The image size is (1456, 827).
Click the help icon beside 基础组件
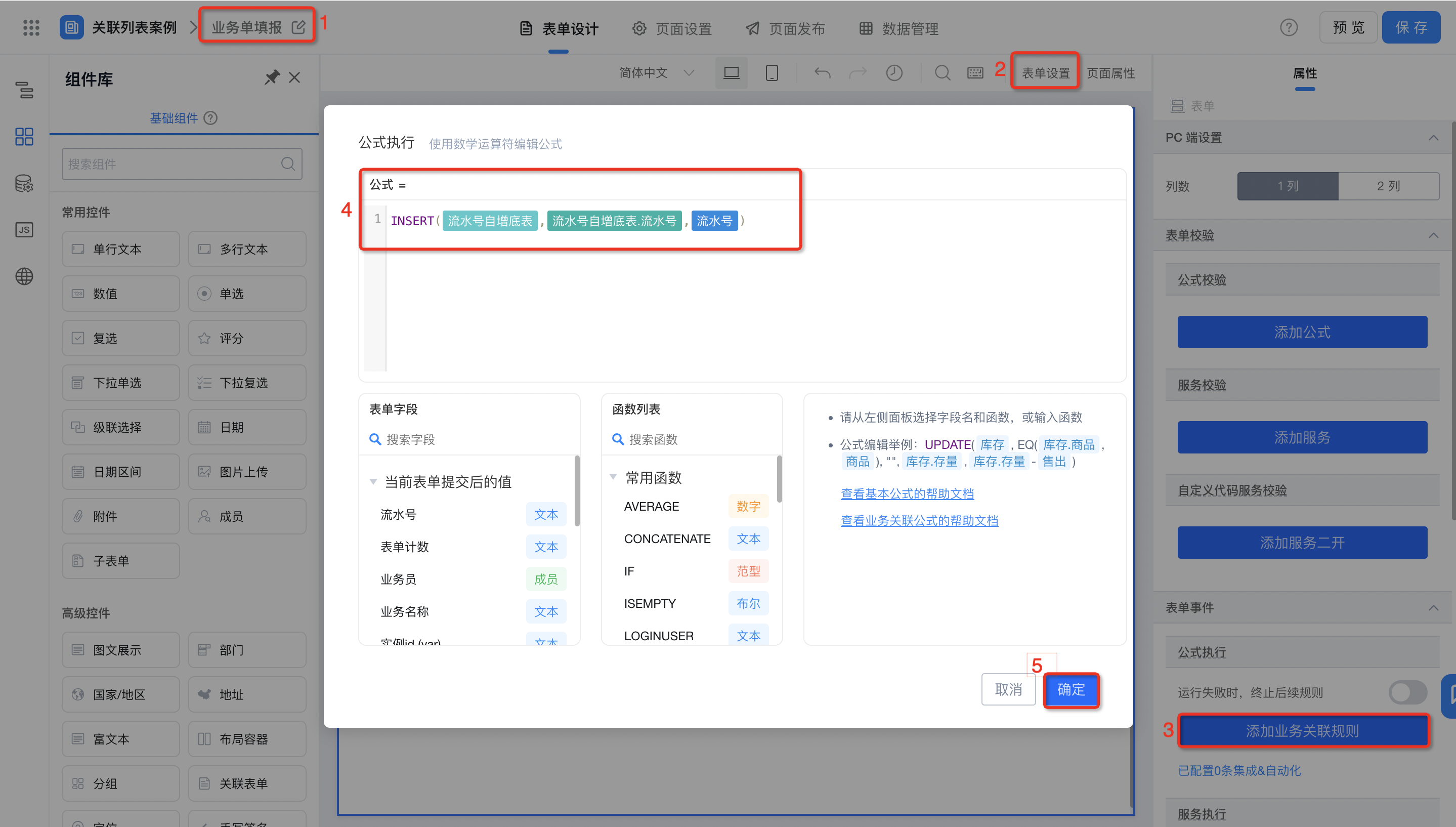point(210,118)
